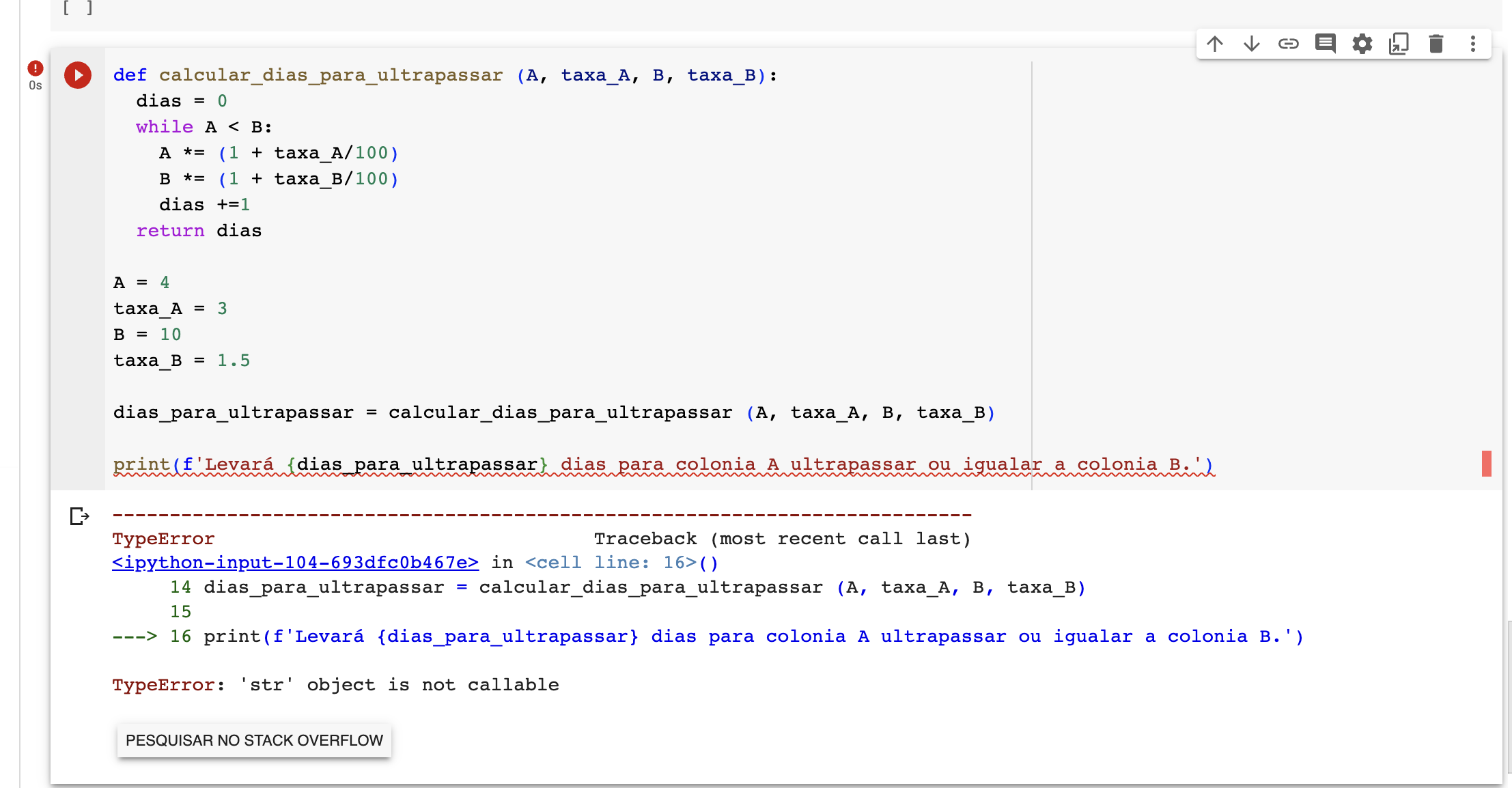The width and height of the screenshot is (1512, 788).
Task: Click the underlined print statement line in editor
Action: 664,465
